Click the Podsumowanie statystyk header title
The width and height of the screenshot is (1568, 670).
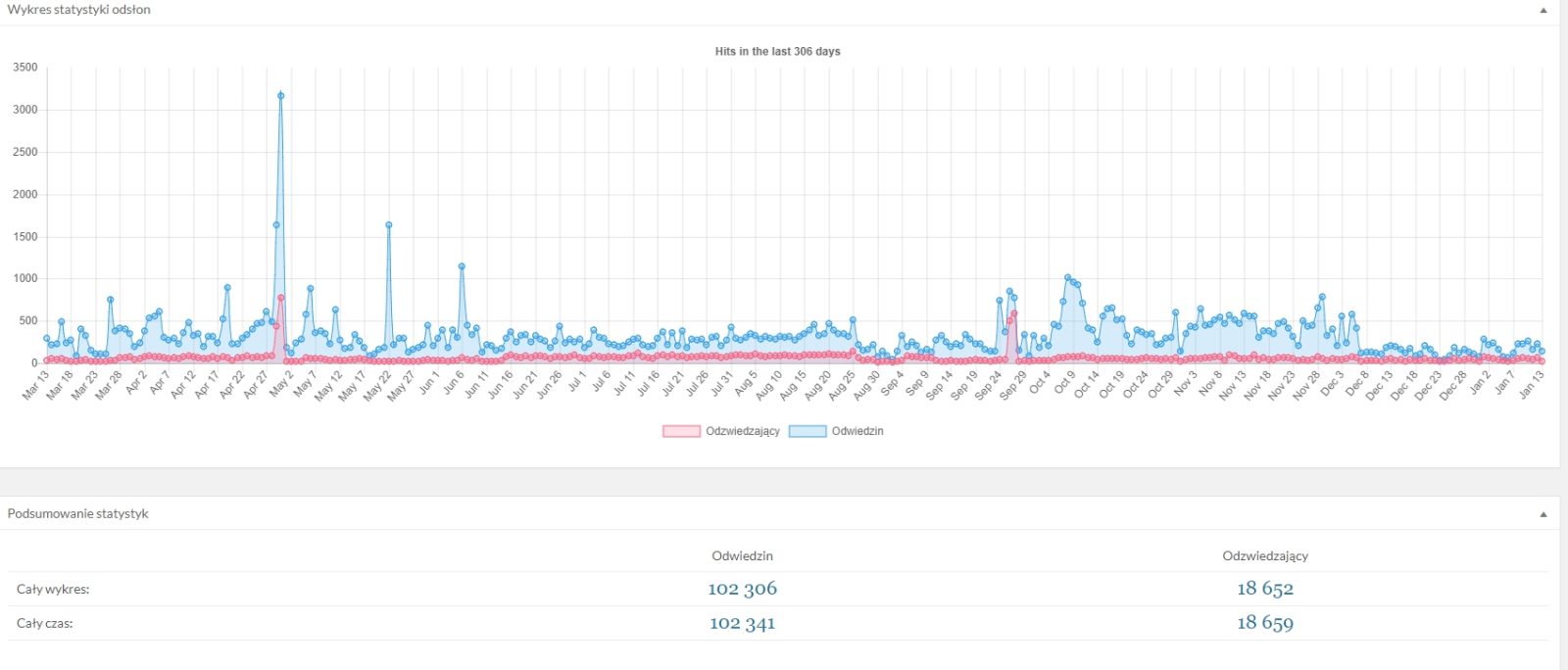click(x=78, y=513)
